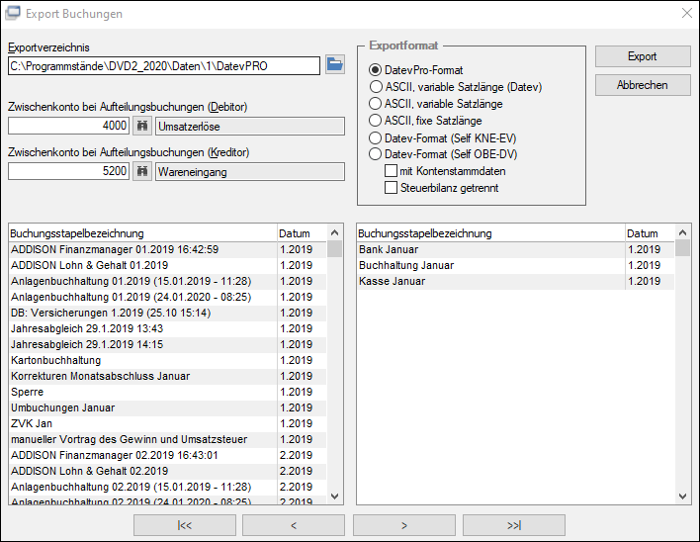The width and height of the screenshot is (700, 542).
Task: Select Anlagenbuchhaltung 02.2019 (15.01.2019 - 11:28) row
Action: tap(167, 487)
